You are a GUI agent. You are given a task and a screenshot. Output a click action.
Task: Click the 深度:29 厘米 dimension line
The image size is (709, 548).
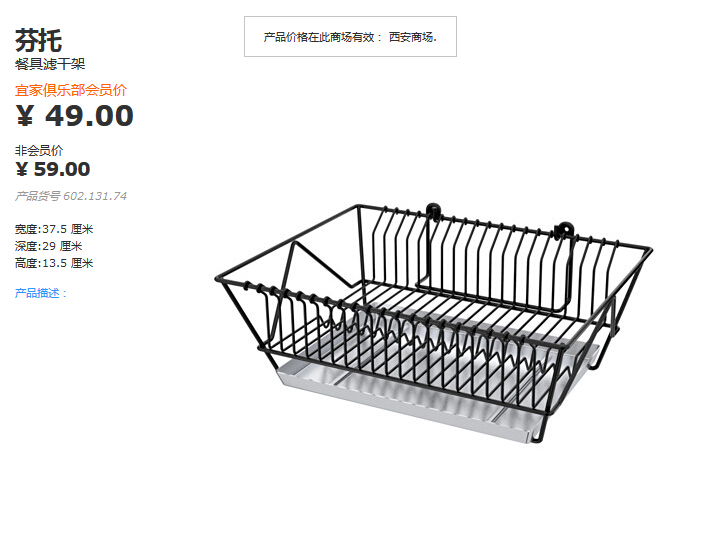[48, 246]
